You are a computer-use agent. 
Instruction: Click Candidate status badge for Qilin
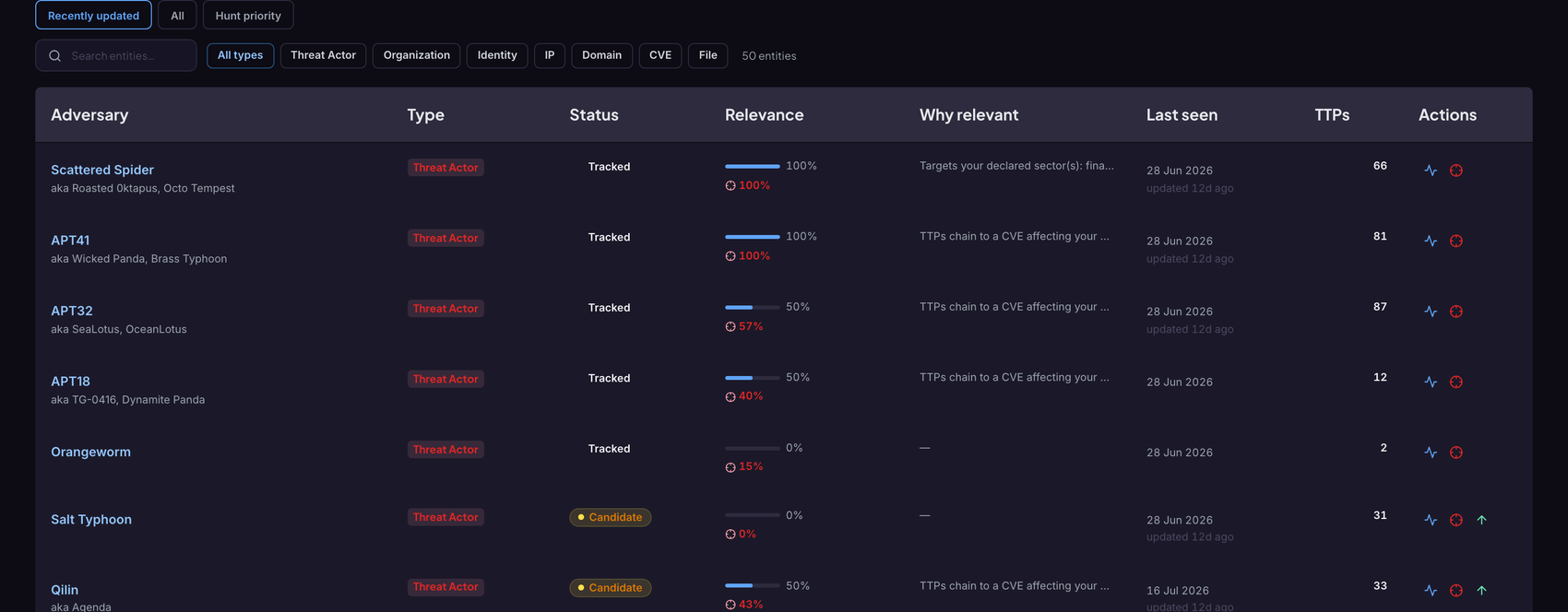tap(611, 587)
